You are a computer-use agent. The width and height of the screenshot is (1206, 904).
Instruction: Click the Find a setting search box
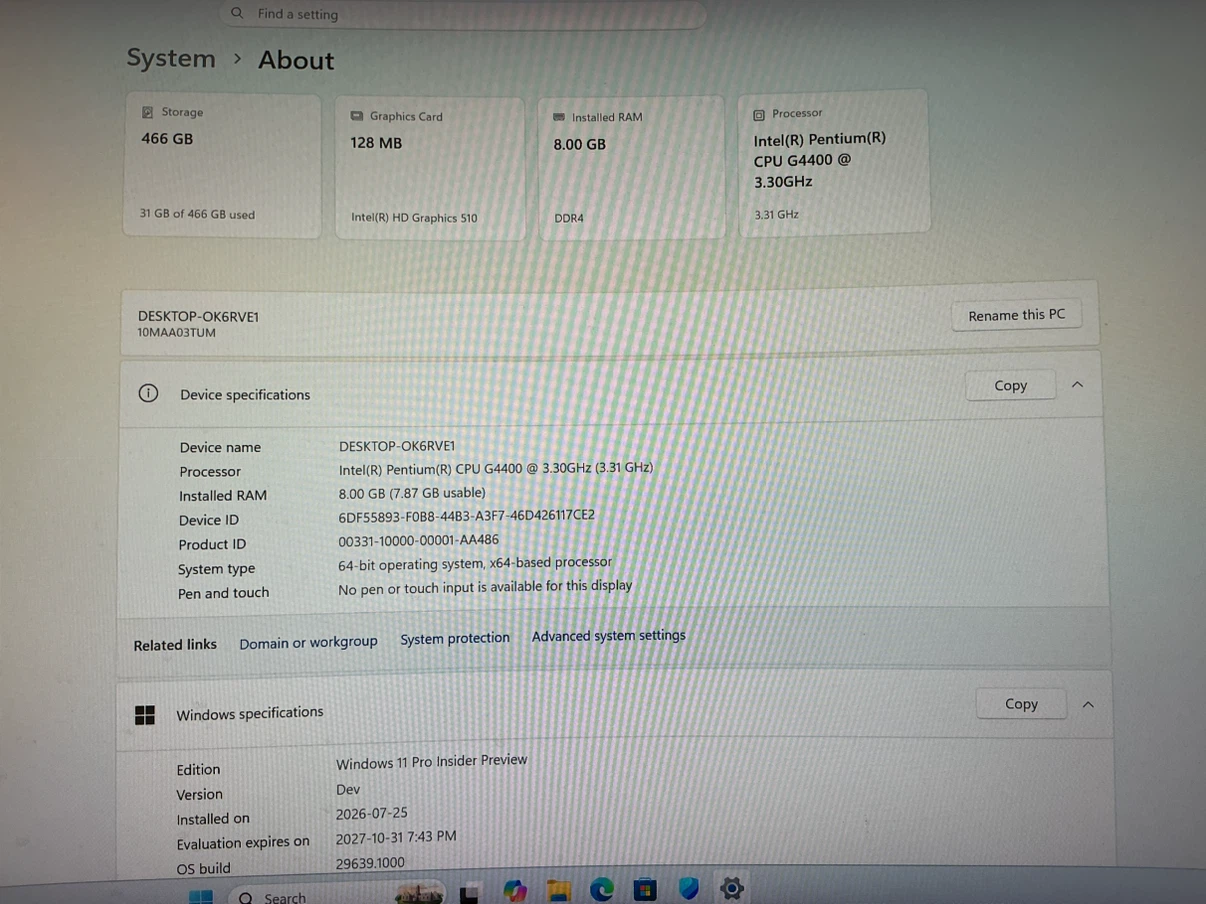coord(462,14)
